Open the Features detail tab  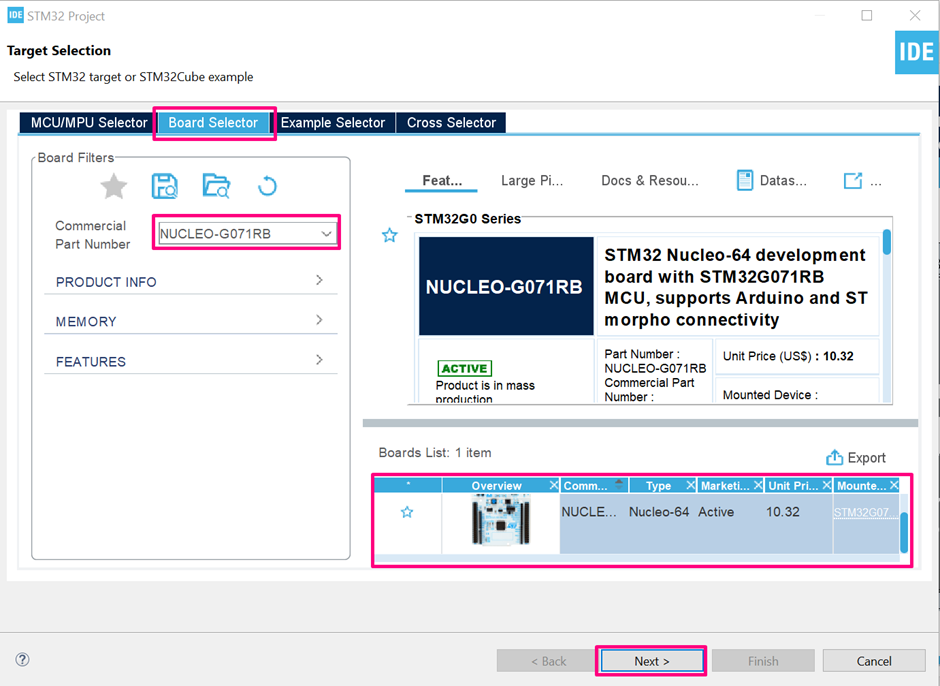pos(442,180)
